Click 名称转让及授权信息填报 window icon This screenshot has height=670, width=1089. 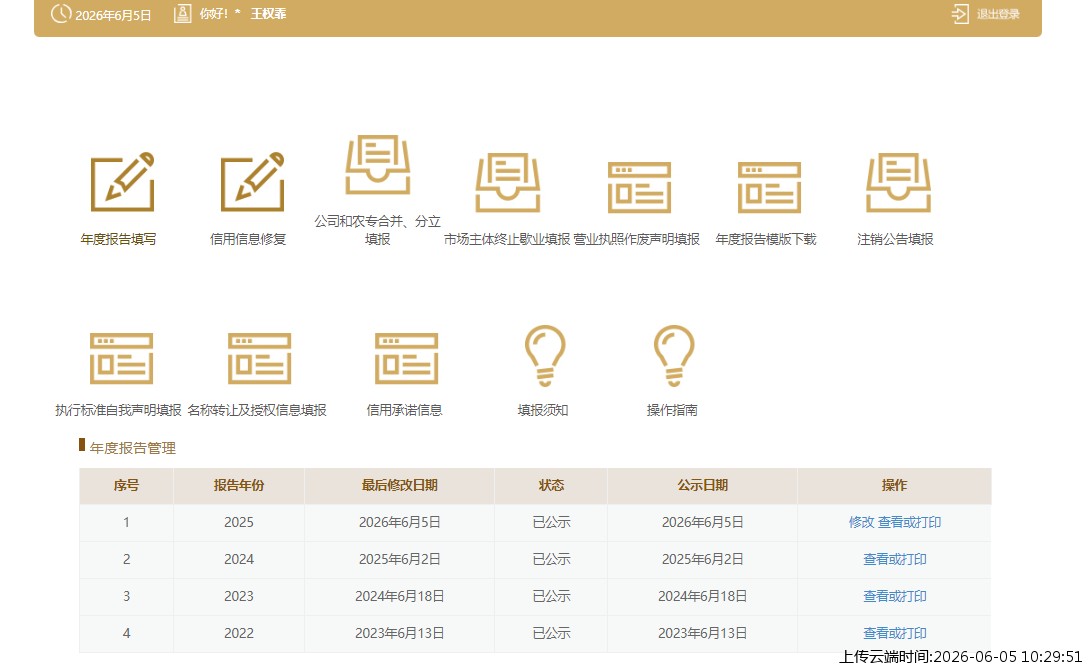tap(259, 358)
